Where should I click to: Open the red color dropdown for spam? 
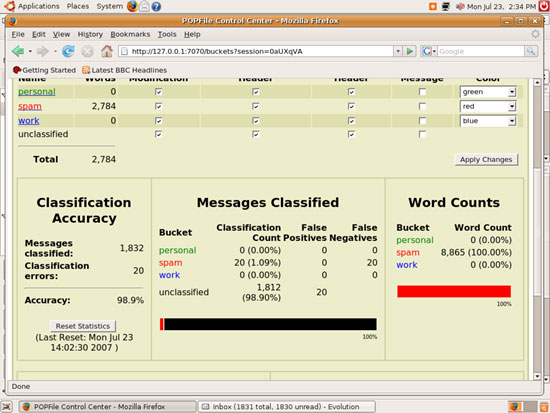[x=488, y=106]
